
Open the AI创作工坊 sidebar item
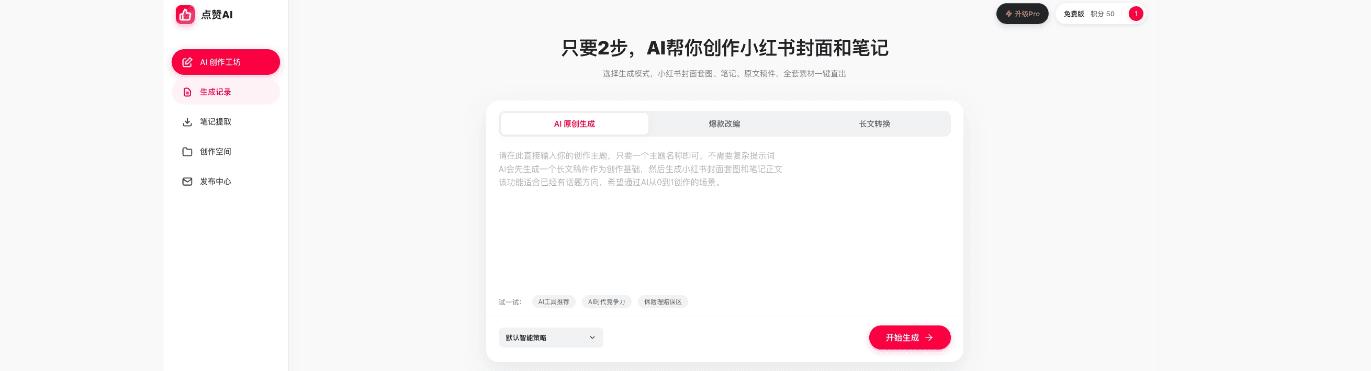pos(226,62)
